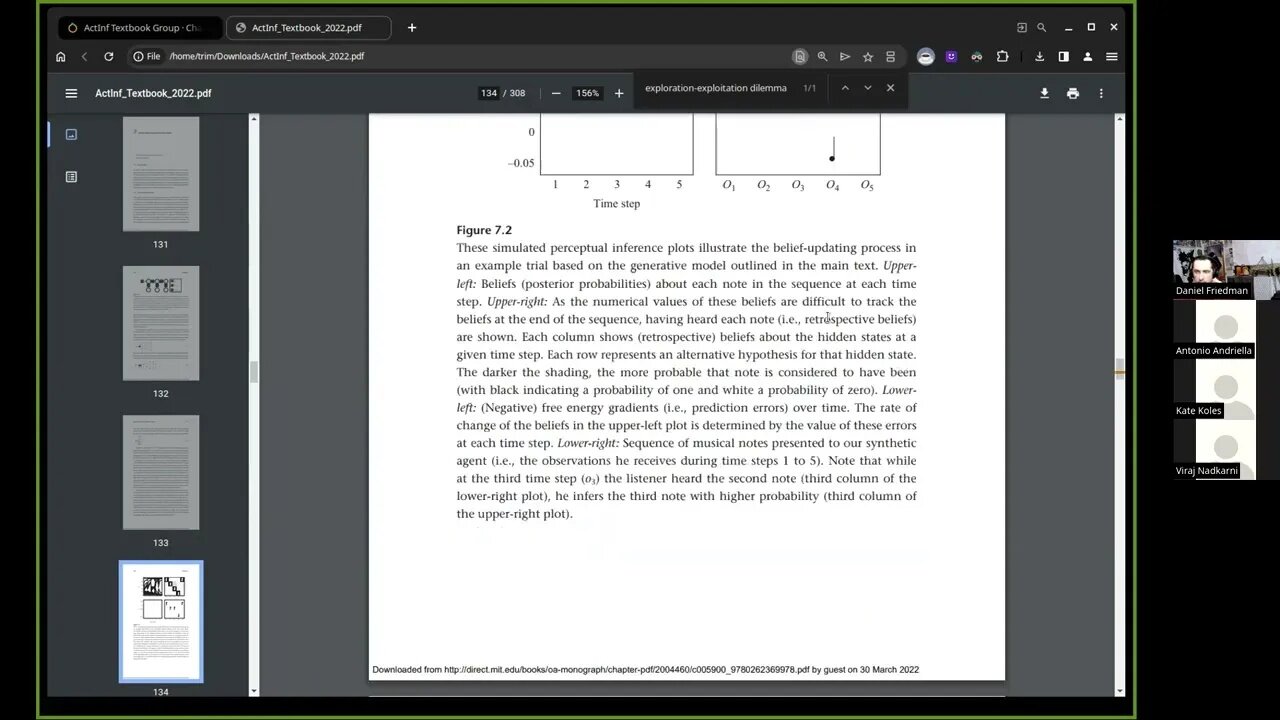Click the address bar URL
Image resolution: width=1280 pixels, height=720 pixels.
coord(267,56)
